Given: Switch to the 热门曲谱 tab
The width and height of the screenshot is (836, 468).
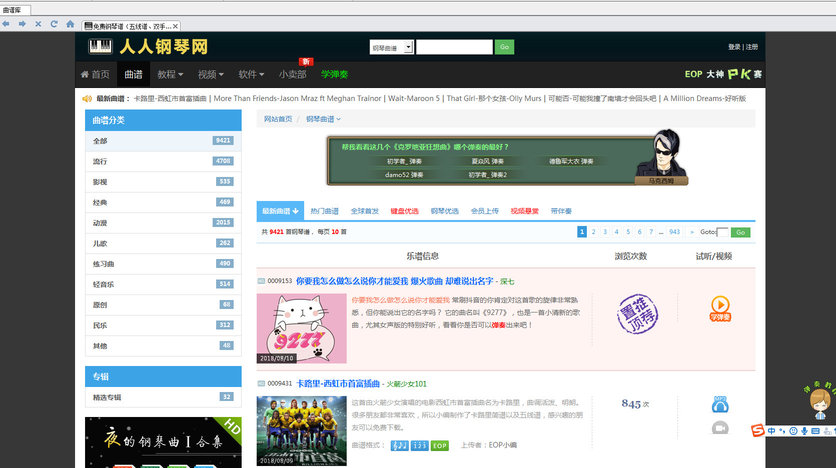Looking at the screenshot, I should pyautogui.click(x=324, y=211).
